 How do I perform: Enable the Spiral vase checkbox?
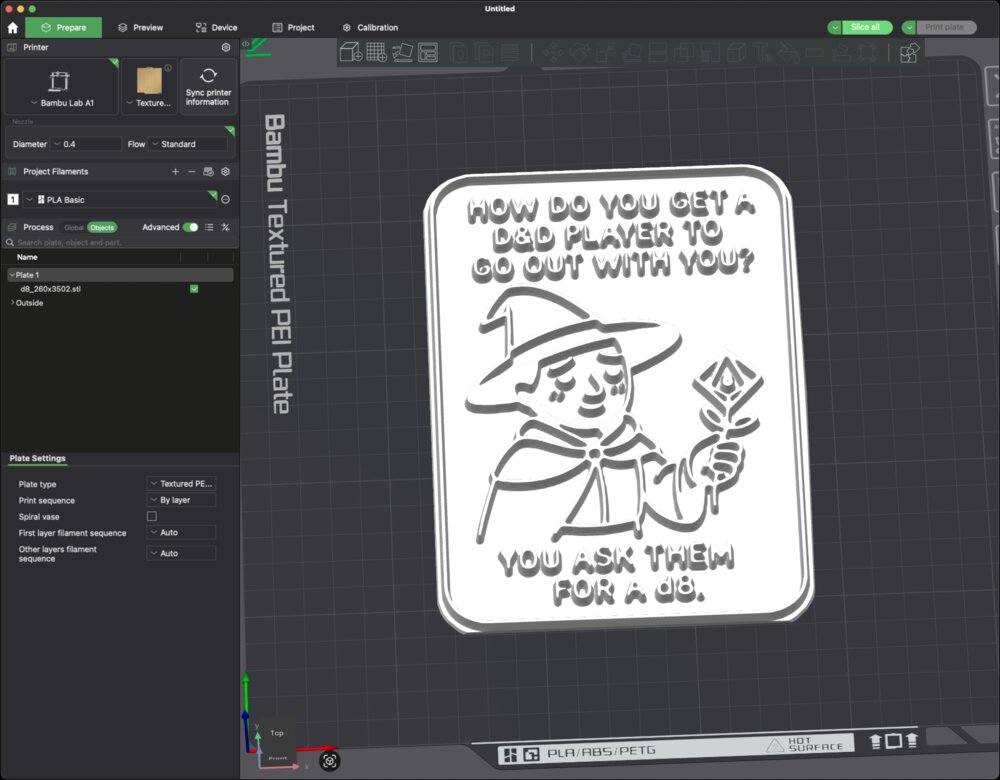point(152,516)
